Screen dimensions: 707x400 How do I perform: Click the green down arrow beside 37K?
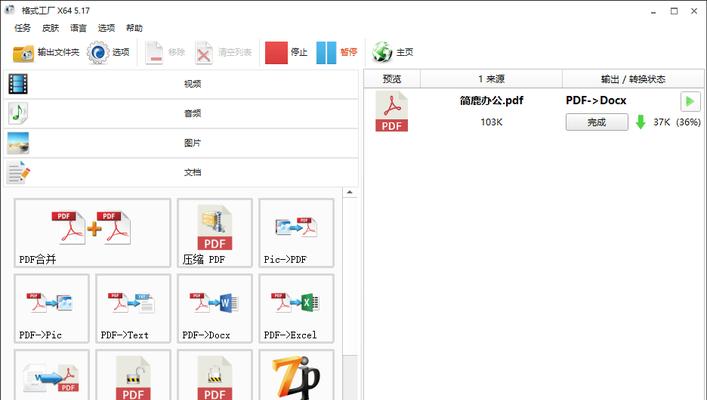[640, 122]
